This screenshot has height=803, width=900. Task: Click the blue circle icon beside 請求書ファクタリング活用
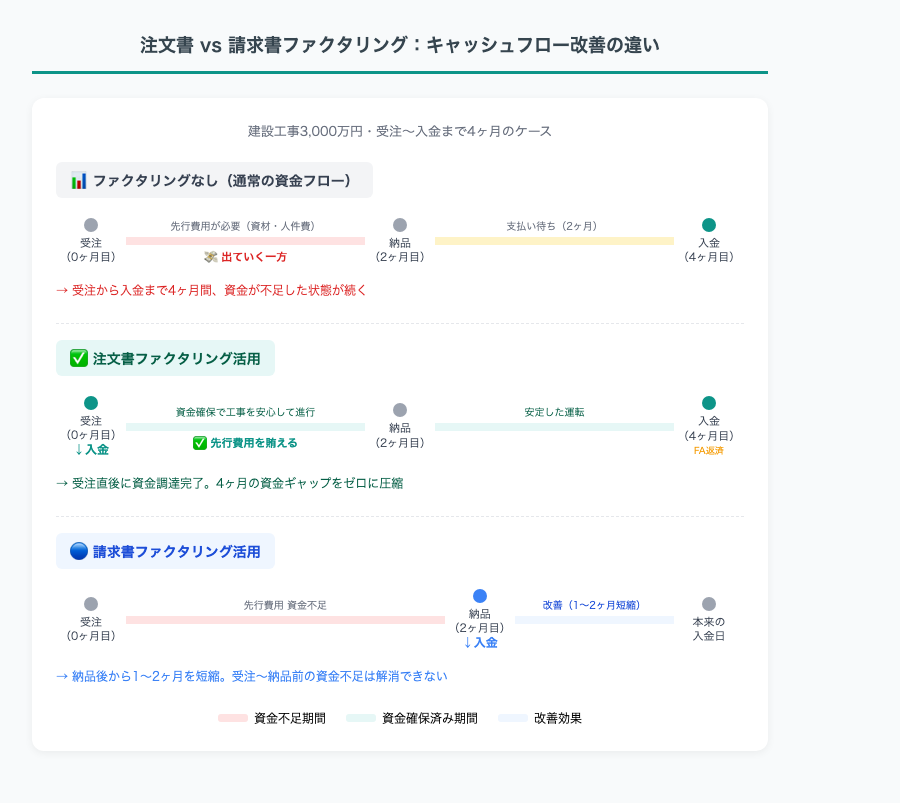79,551
